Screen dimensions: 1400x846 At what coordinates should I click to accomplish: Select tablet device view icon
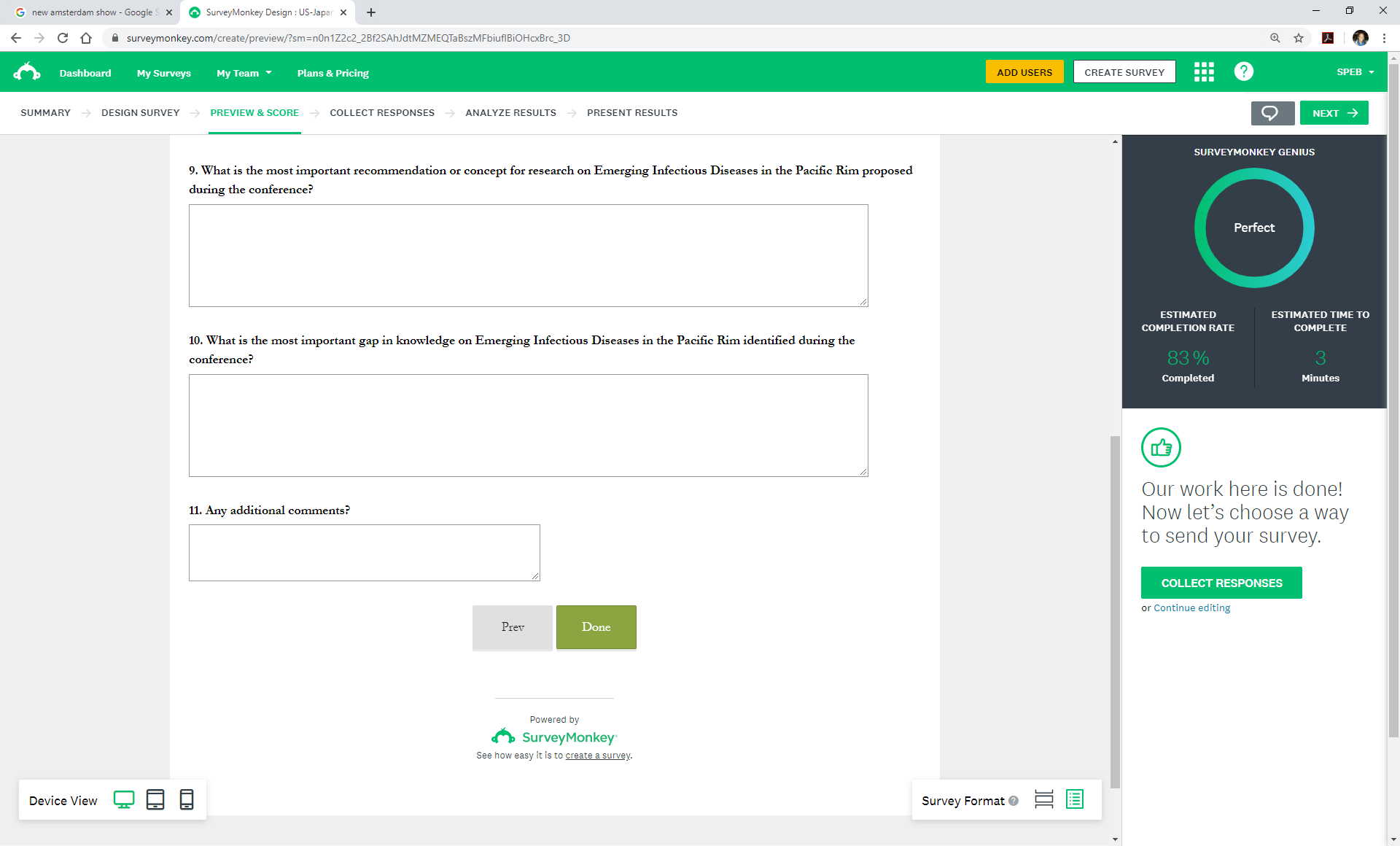155,800
